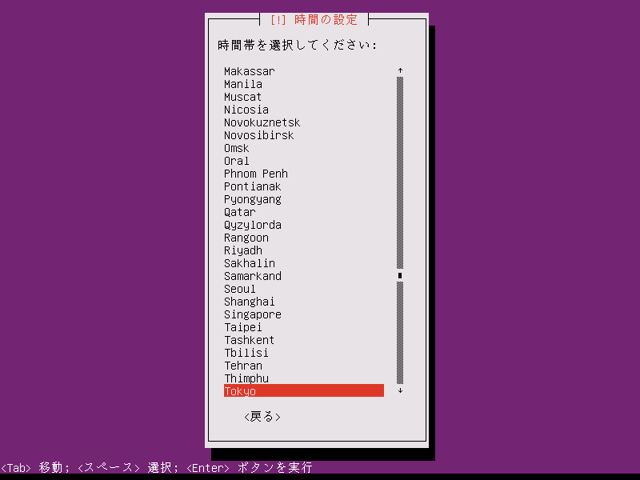640x480 pixels.
Task: Select Phnom Penh time zone
Action: tap(304, 173)
